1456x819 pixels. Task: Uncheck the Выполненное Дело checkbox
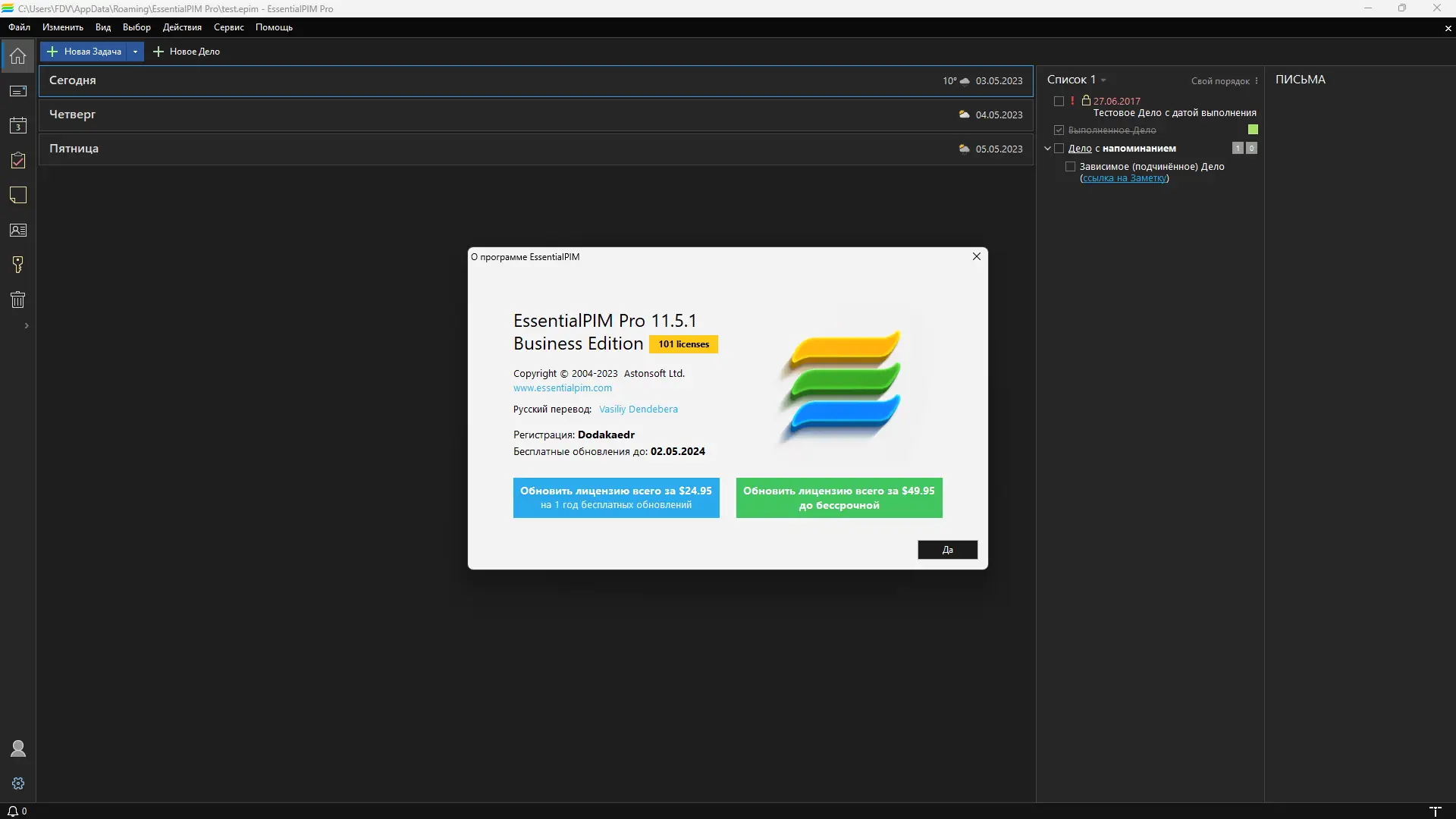(1059, 130)
